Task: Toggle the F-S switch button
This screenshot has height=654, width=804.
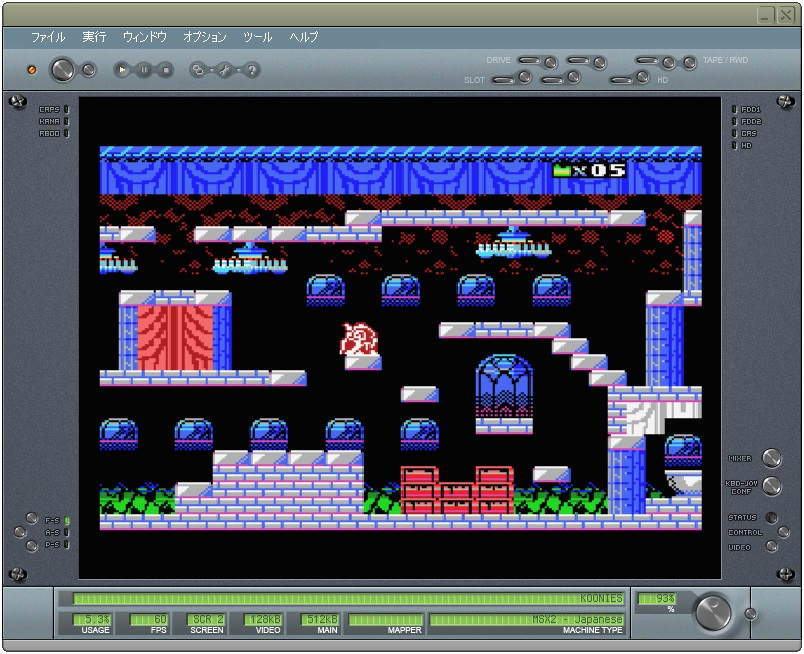Action: click(x=32, y=518)
